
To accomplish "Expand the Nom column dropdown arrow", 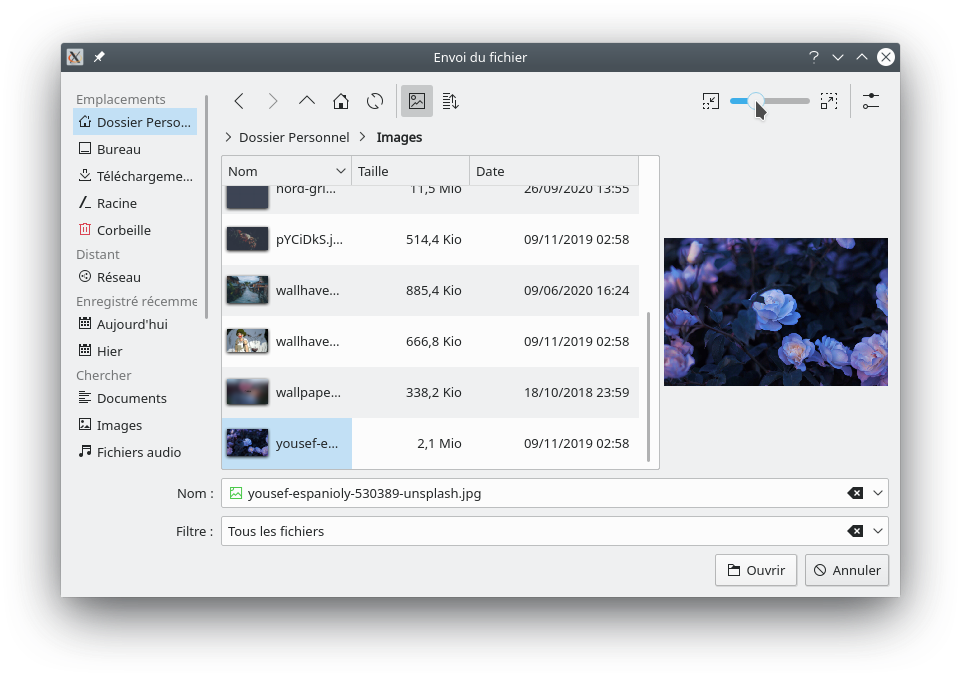I will (341, 171).
